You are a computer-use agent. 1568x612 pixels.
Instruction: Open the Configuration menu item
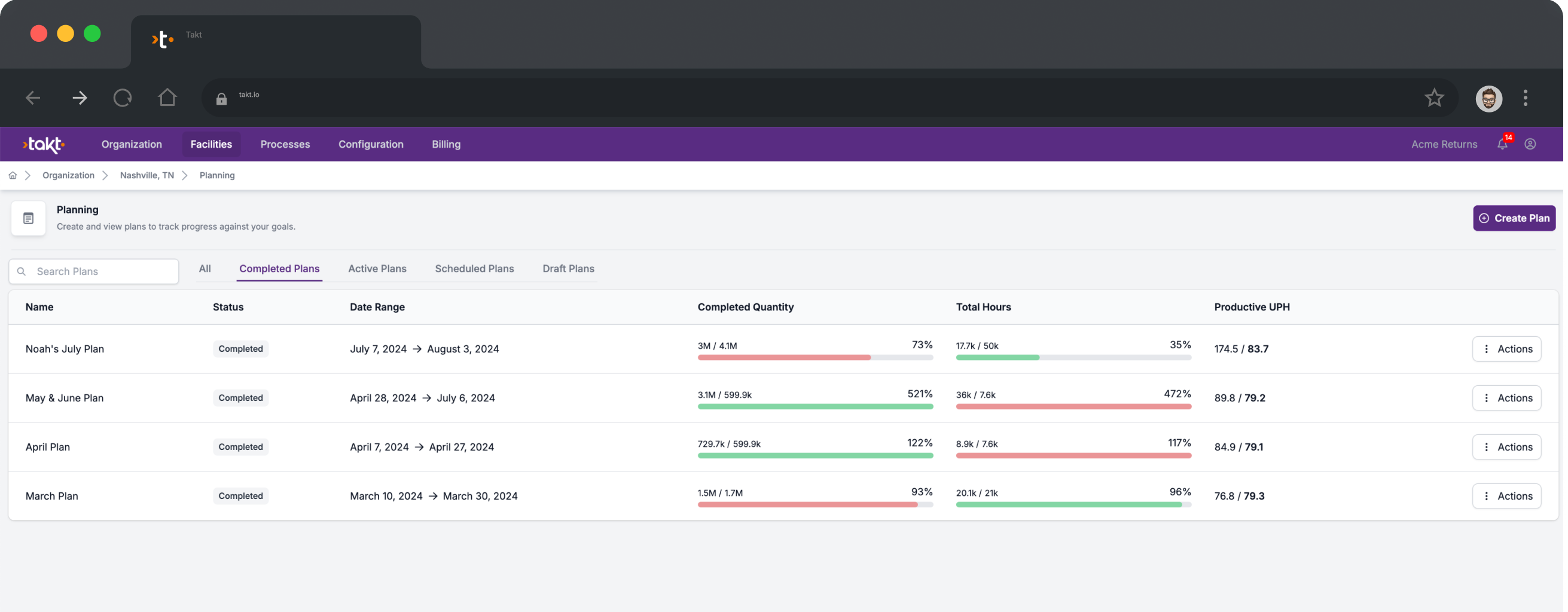[x=371, y=144]
